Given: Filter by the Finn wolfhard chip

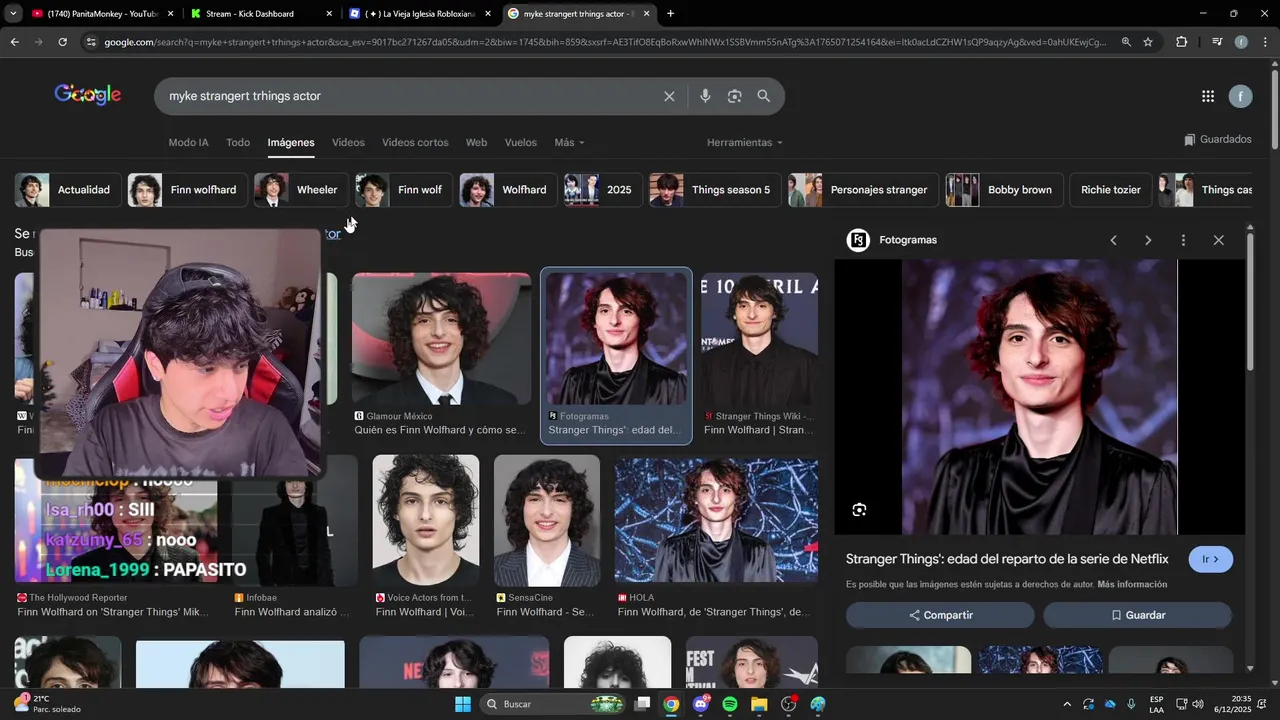Looking at the screenshot, I should click(187, 190).
